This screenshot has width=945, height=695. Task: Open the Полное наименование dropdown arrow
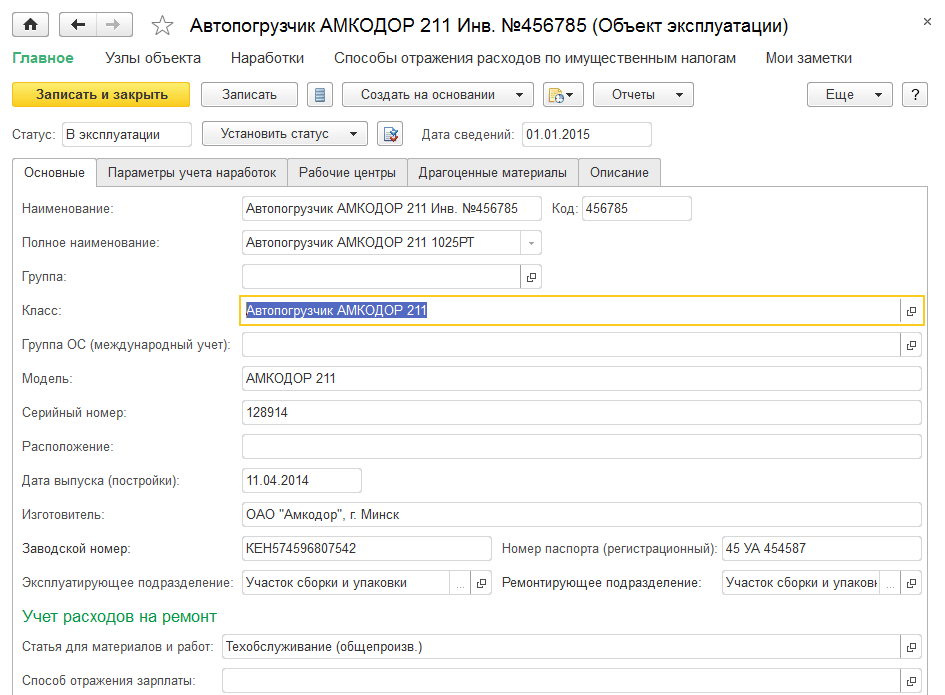tap(531, 243)
